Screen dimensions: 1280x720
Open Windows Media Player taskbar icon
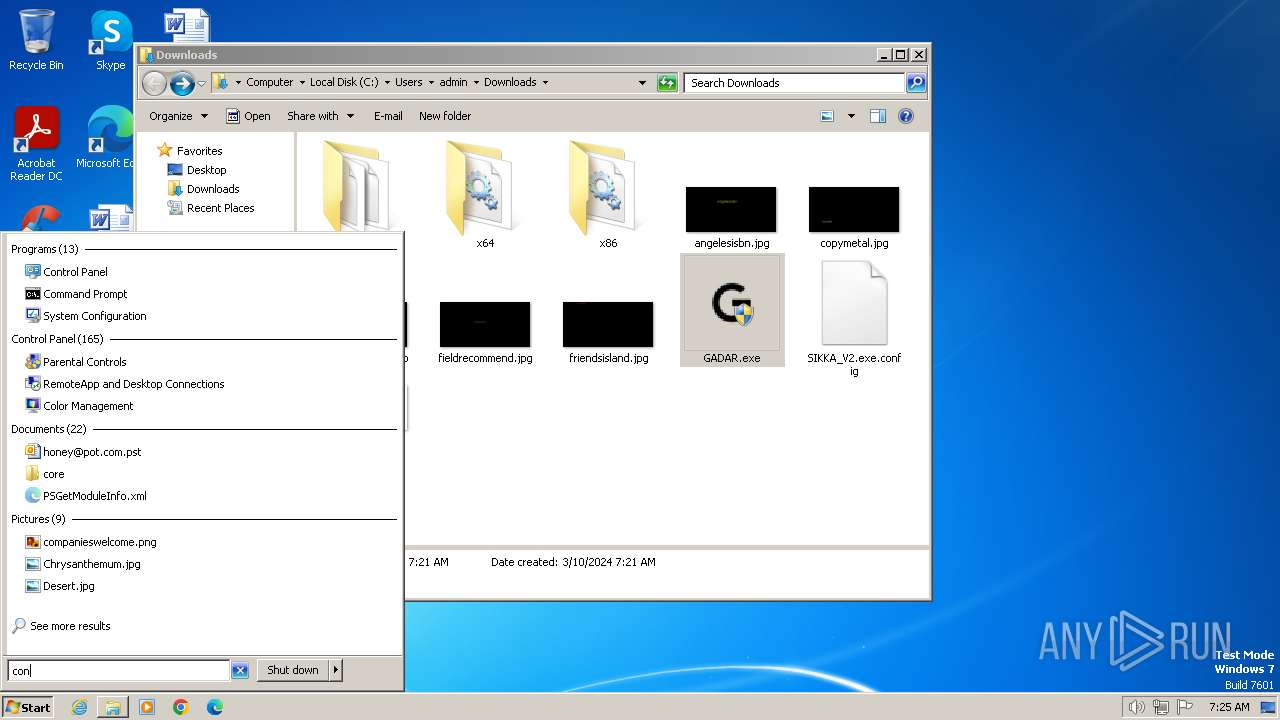pyautogui.click(x=147, y=707)
